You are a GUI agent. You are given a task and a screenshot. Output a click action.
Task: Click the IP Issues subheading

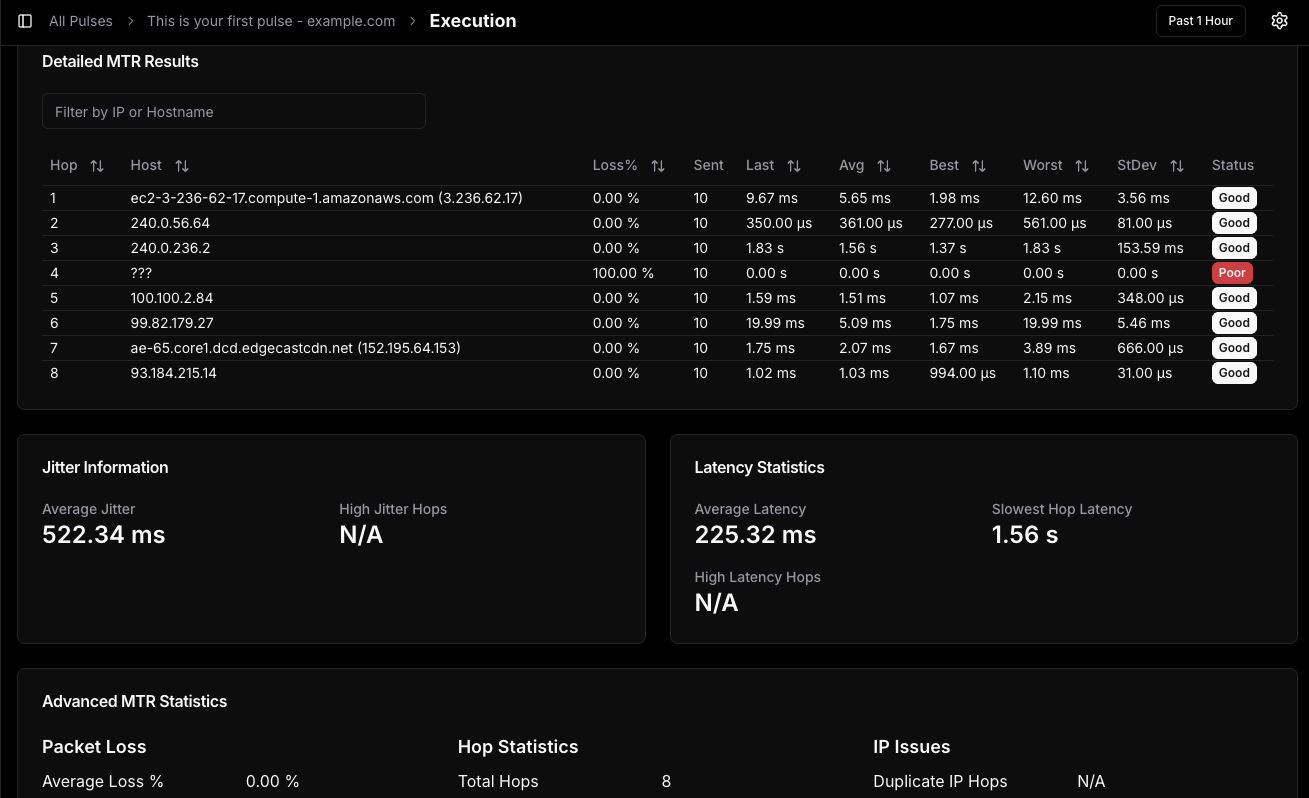pos(912,747)
